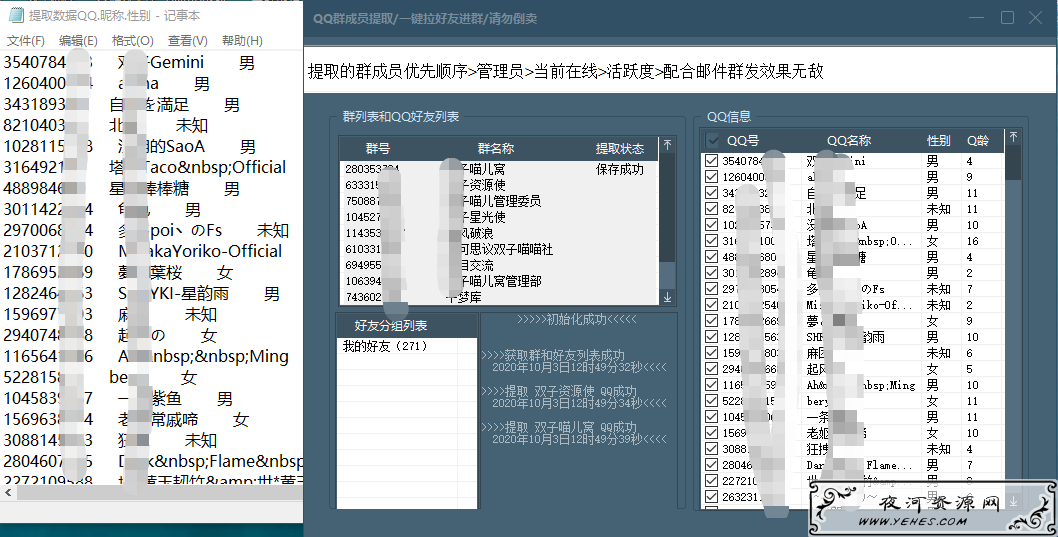Maximize the QQ群成员提取 window
Screen dimensions: 1058x537
coord(1007,18)
